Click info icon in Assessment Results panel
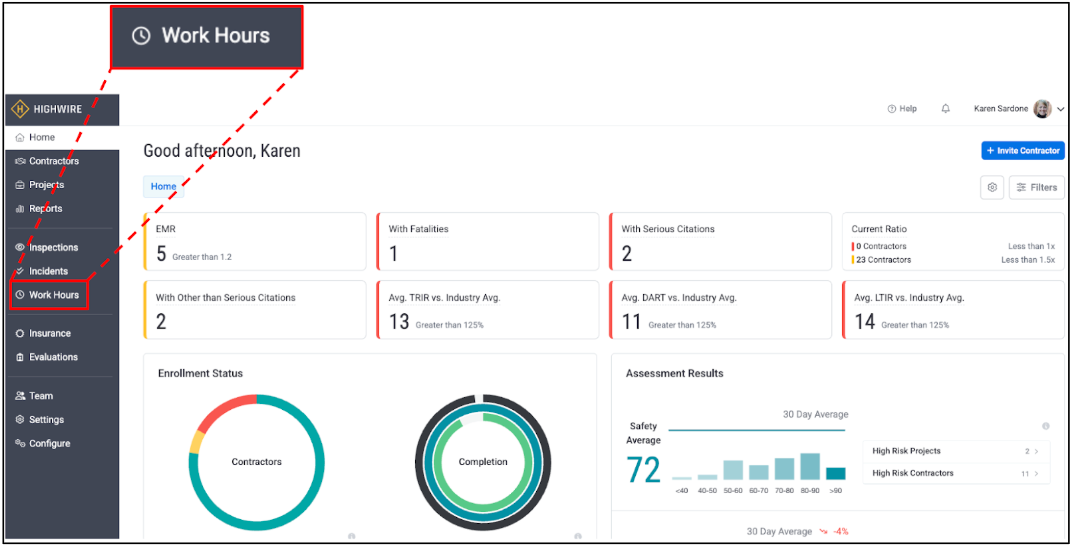 click(x=1045, y=426)
